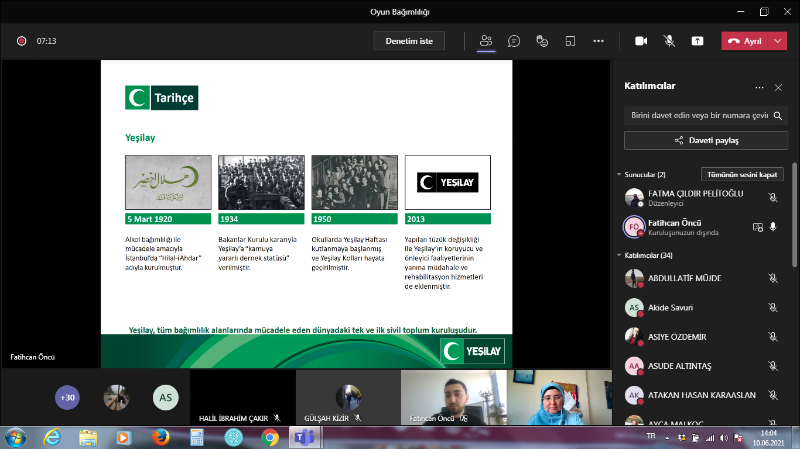Click the search magnifier icon in Katılımcılar
Image resolution: width=800 pixels, height=449 pixels.
(778, 115)
